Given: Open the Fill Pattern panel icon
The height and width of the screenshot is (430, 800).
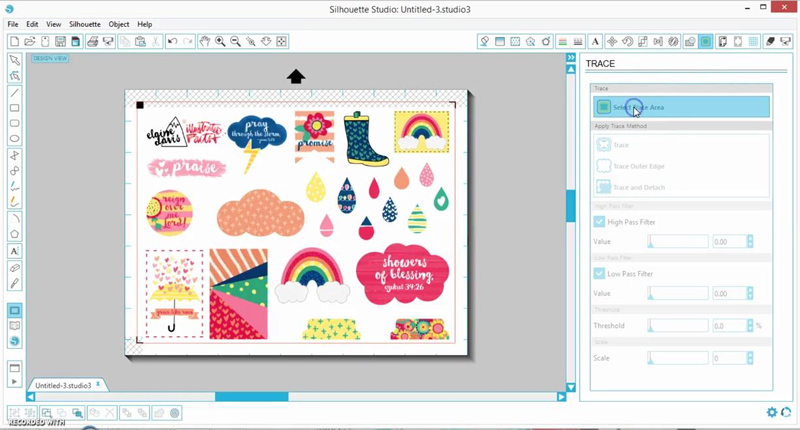Looking at the screenshot, I should tap(515, 41).
